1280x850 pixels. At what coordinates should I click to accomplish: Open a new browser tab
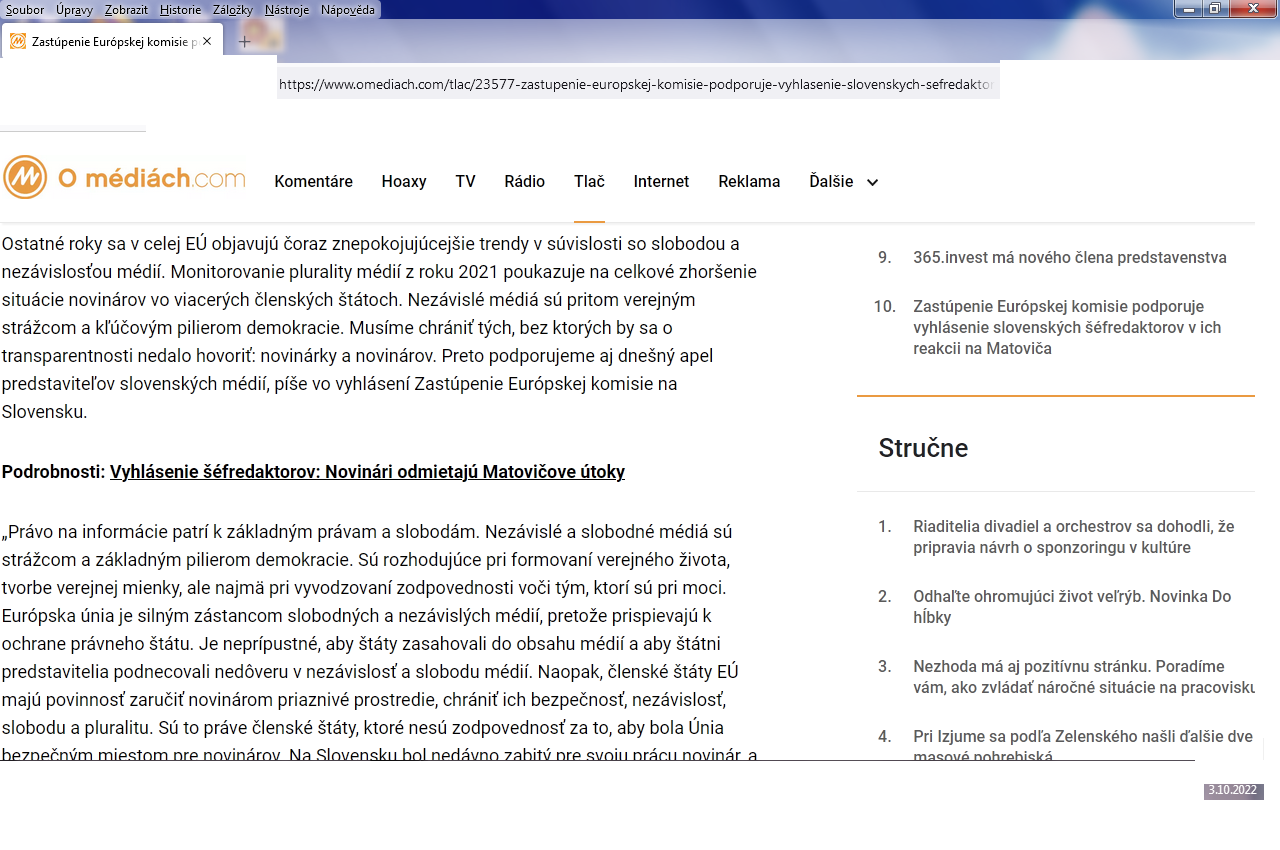tap(244, 41)
